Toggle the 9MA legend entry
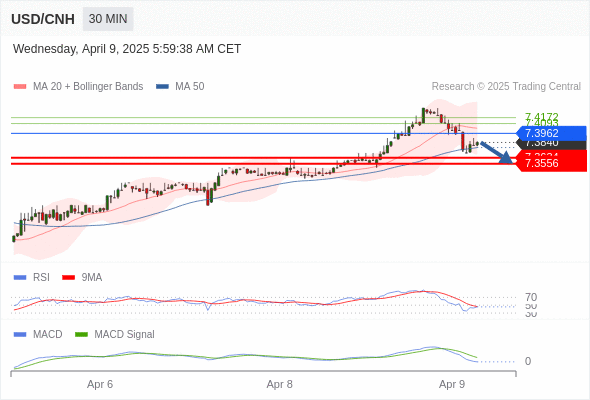This screenshot has width=590, height=400. 82,278
